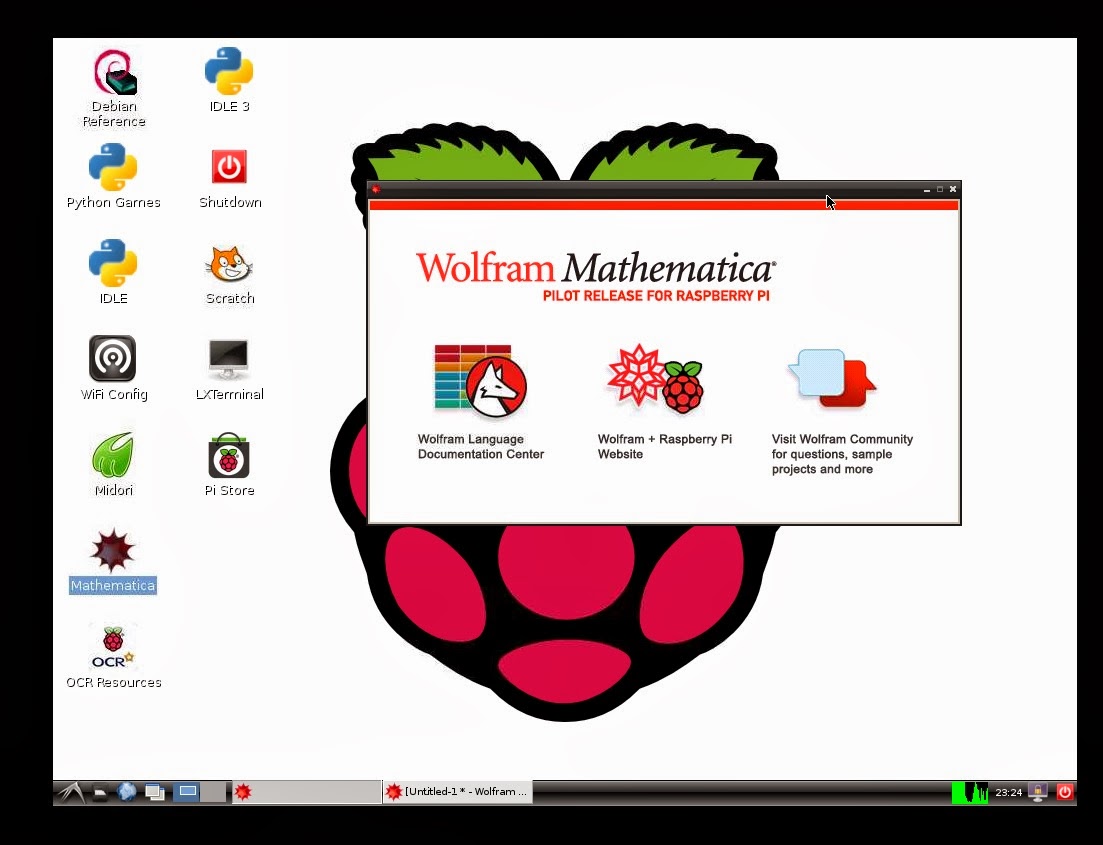Visit Wolfram Community link text
Viewport: 1103px width, 845px height.
tap(842, 454)
